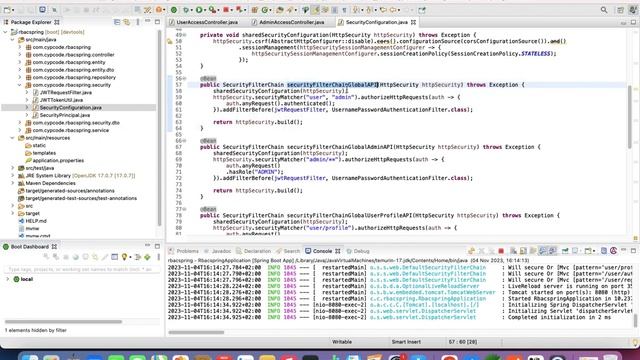Click the green diamond Boot Dashboard icon
Viewport: 640px width, 360px height.
147,257
